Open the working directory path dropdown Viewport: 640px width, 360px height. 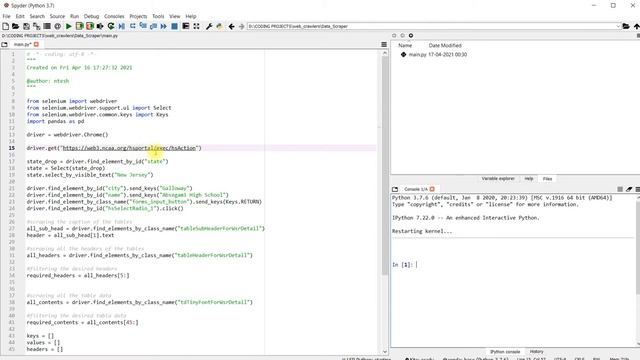(x=618, y=26)
